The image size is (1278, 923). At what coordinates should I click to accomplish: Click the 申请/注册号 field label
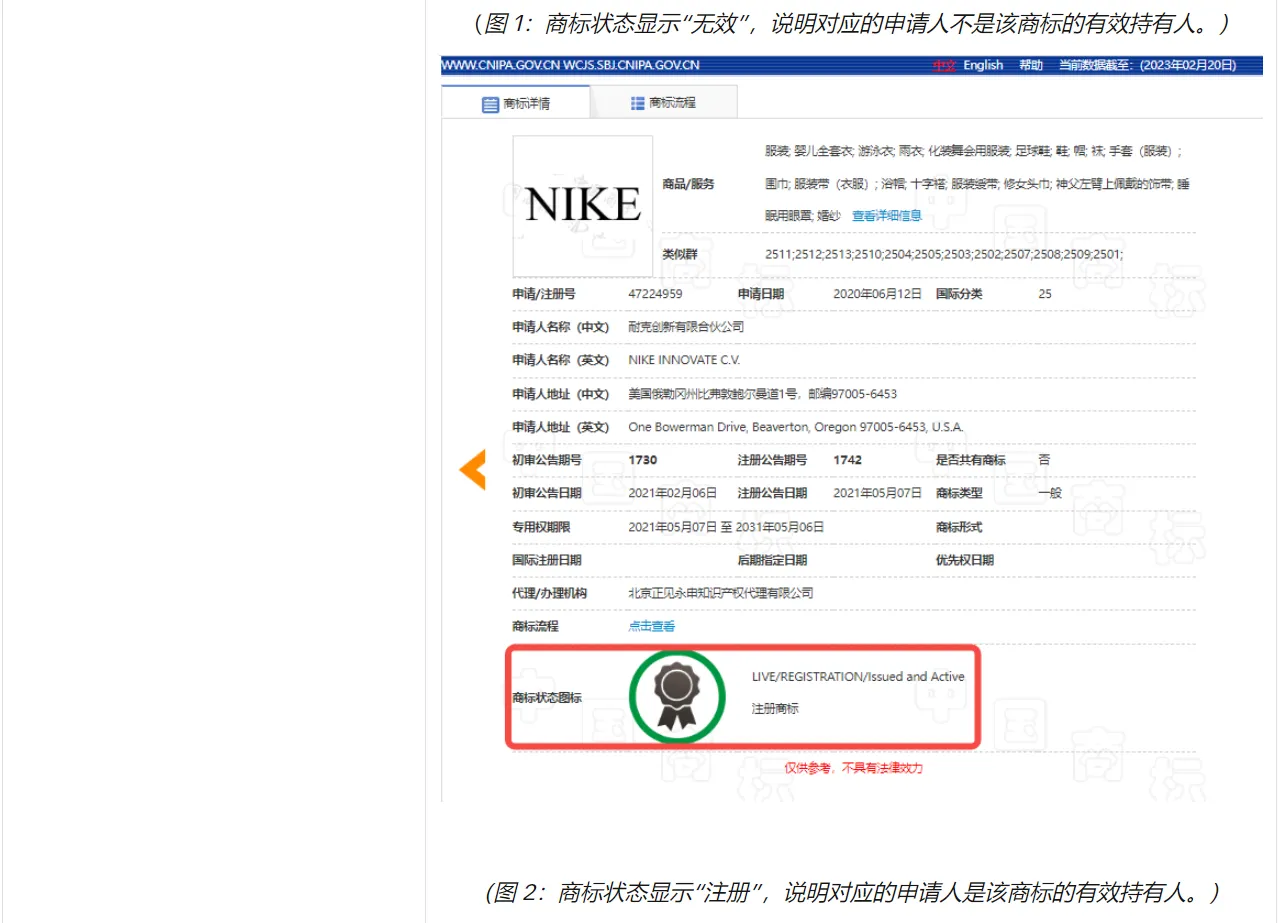pyautogui.click(x=543, y=294)
